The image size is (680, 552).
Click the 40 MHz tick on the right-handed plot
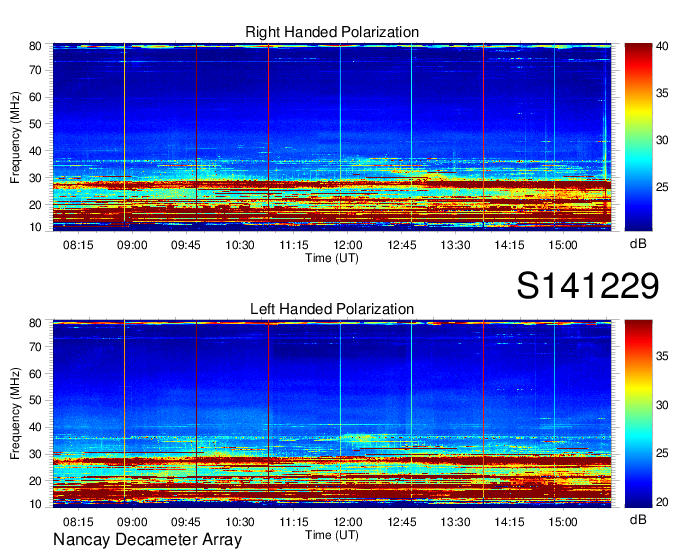pyautogui.click(x=35, y=151)
